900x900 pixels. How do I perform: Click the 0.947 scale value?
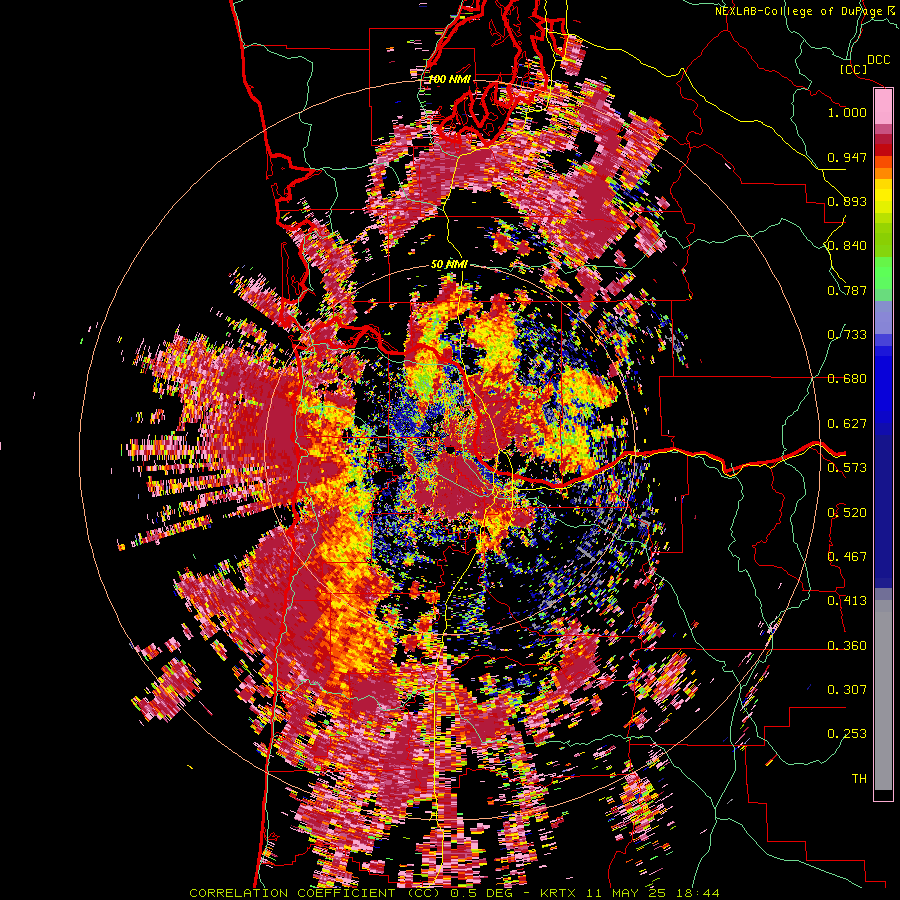click(x=847, y=157)
